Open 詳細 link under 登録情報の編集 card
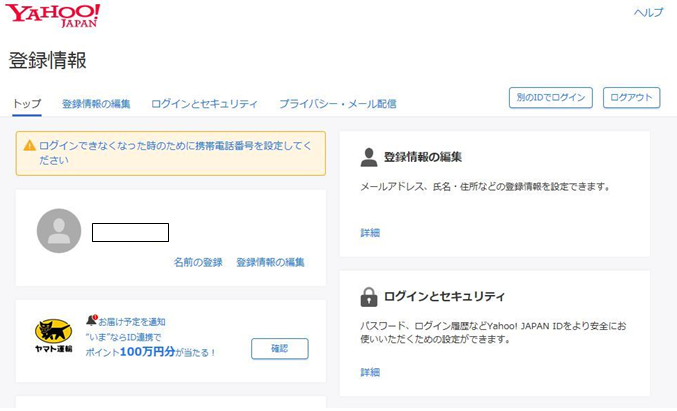This screenshot has width=677, height=411. point(370,233)
